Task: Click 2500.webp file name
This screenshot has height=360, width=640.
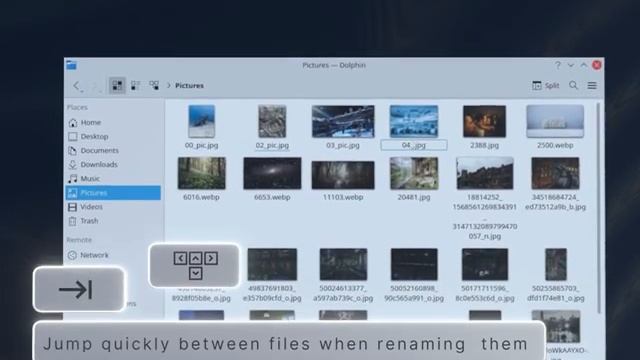Action: tap(555, 145)
